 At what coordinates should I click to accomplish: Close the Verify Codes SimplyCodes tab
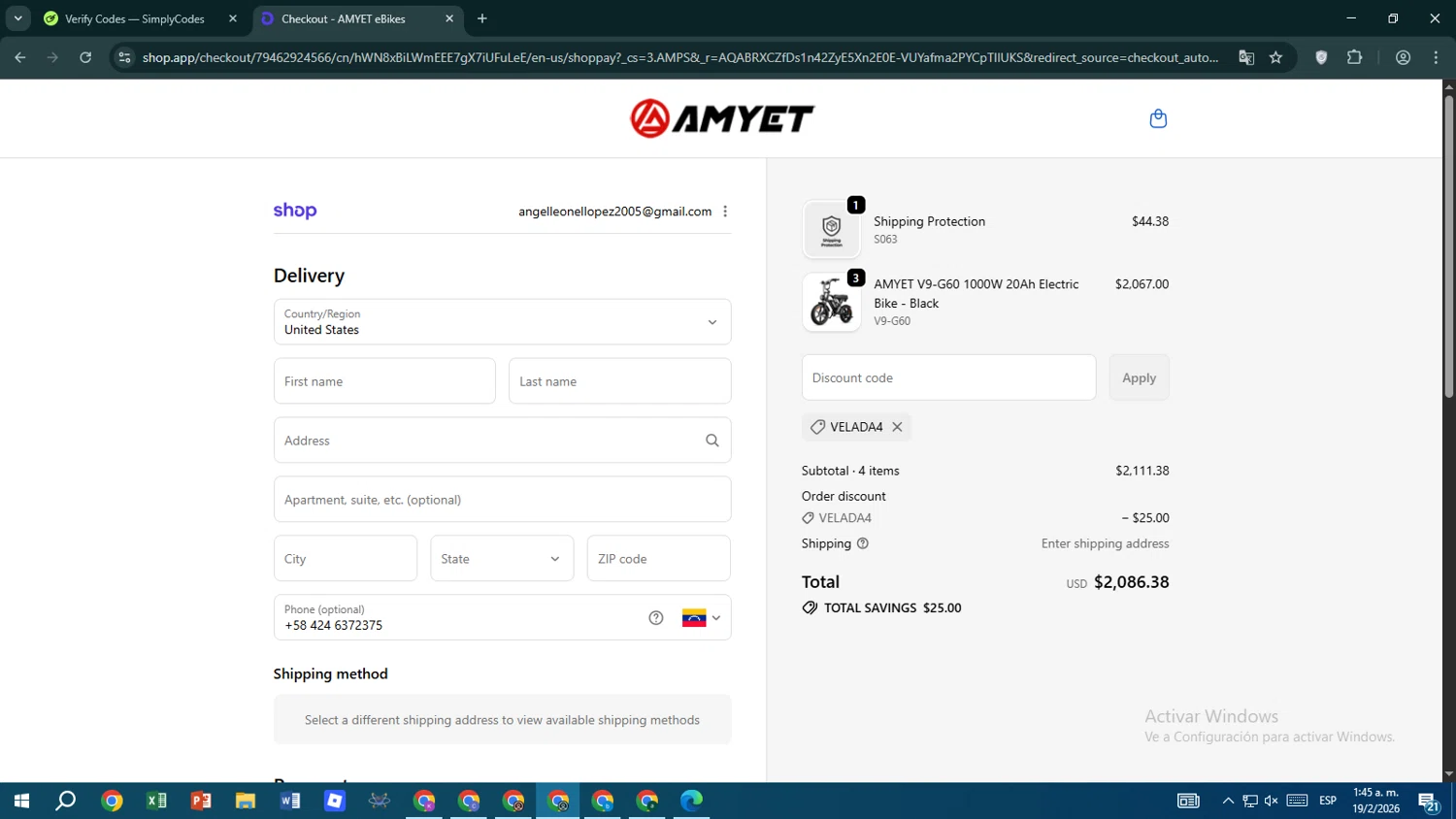point(233,18)
